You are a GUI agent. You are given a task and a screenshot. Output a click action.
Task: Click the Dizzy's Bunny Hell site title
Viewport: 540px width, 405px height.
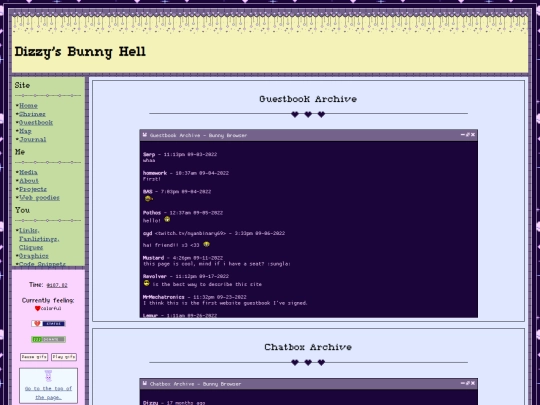pyautogui.click(x=80, y=52)
